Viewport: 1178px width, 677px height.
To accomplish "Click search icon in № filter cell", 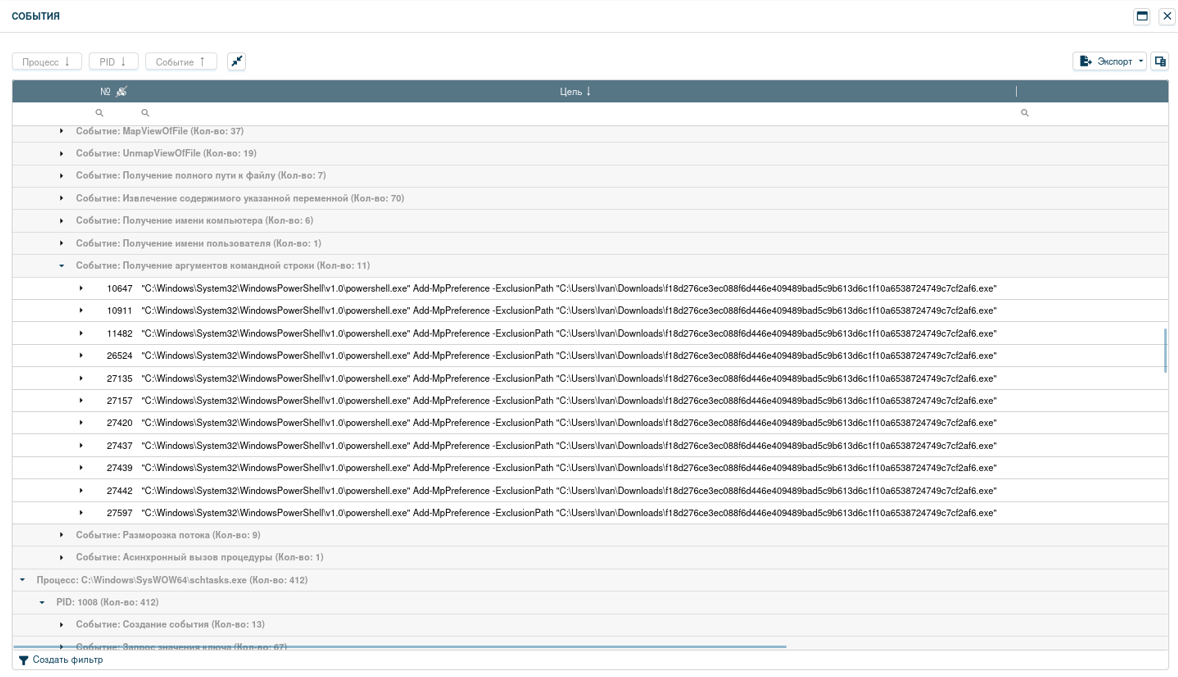I will [x=99, y=113].
